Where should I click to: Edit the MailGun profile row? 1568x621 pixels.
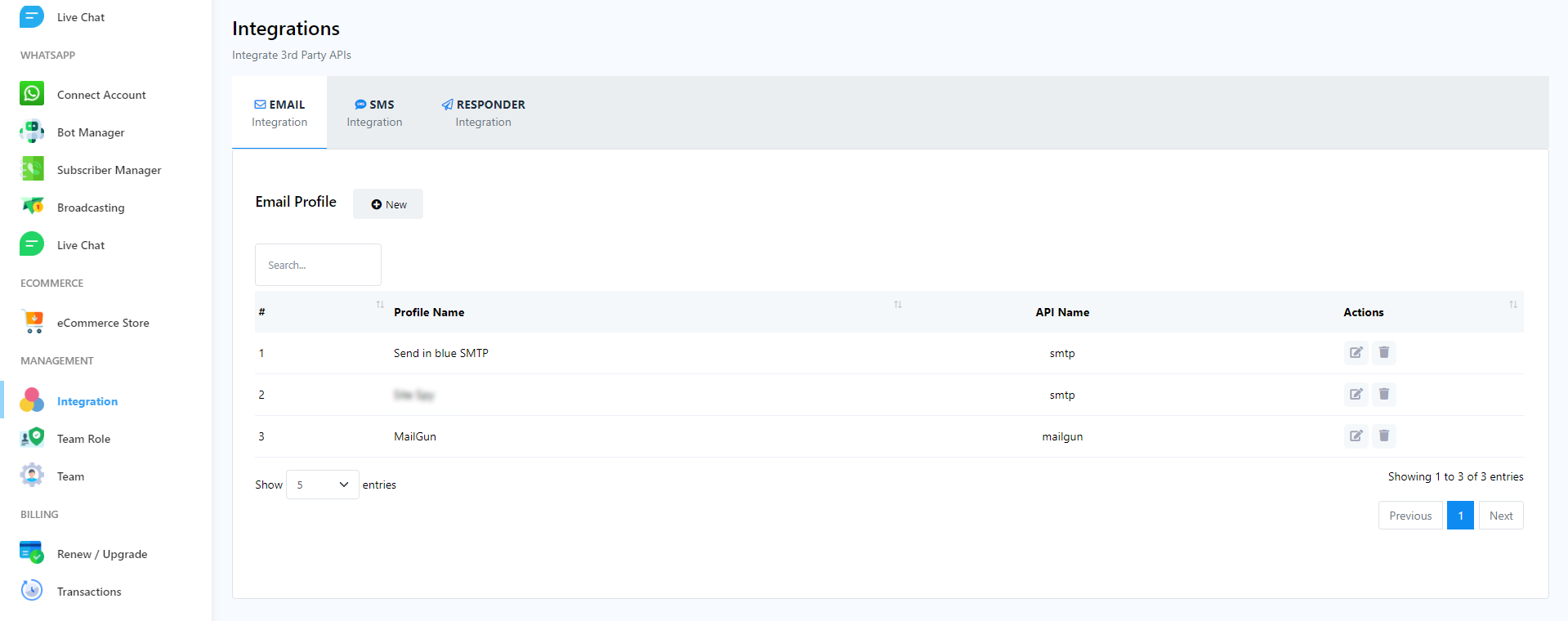click(x=1356, y=436)
